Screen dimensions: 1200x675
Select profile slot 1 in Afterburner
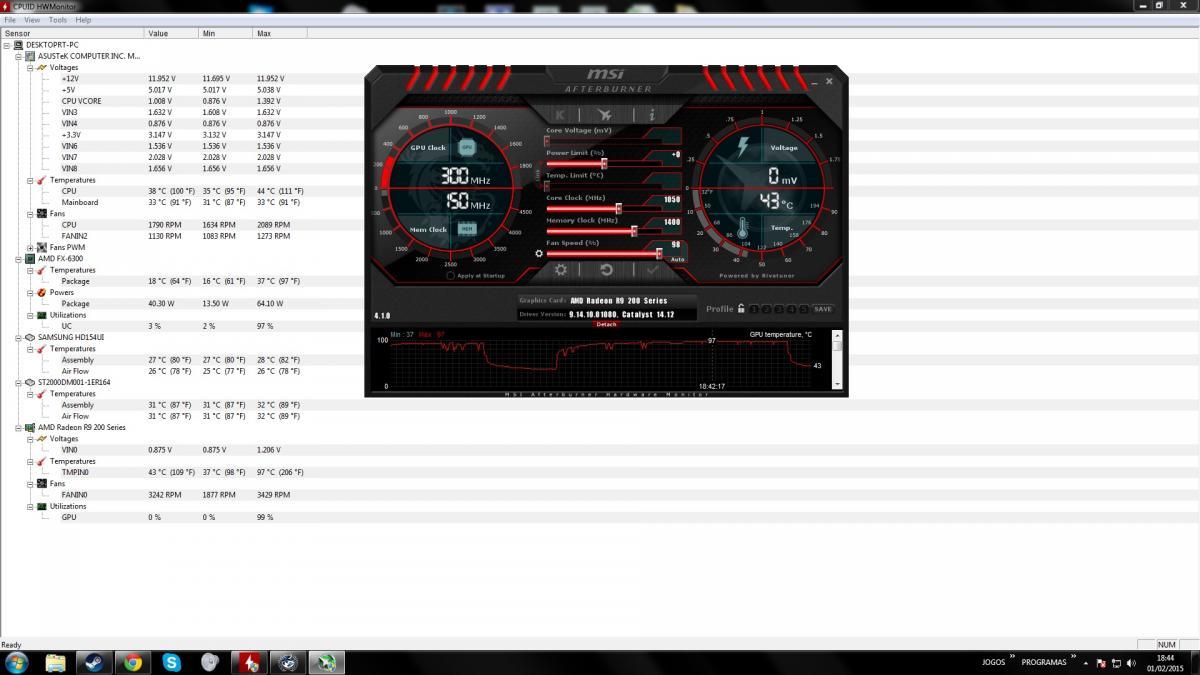coord(755,309)
